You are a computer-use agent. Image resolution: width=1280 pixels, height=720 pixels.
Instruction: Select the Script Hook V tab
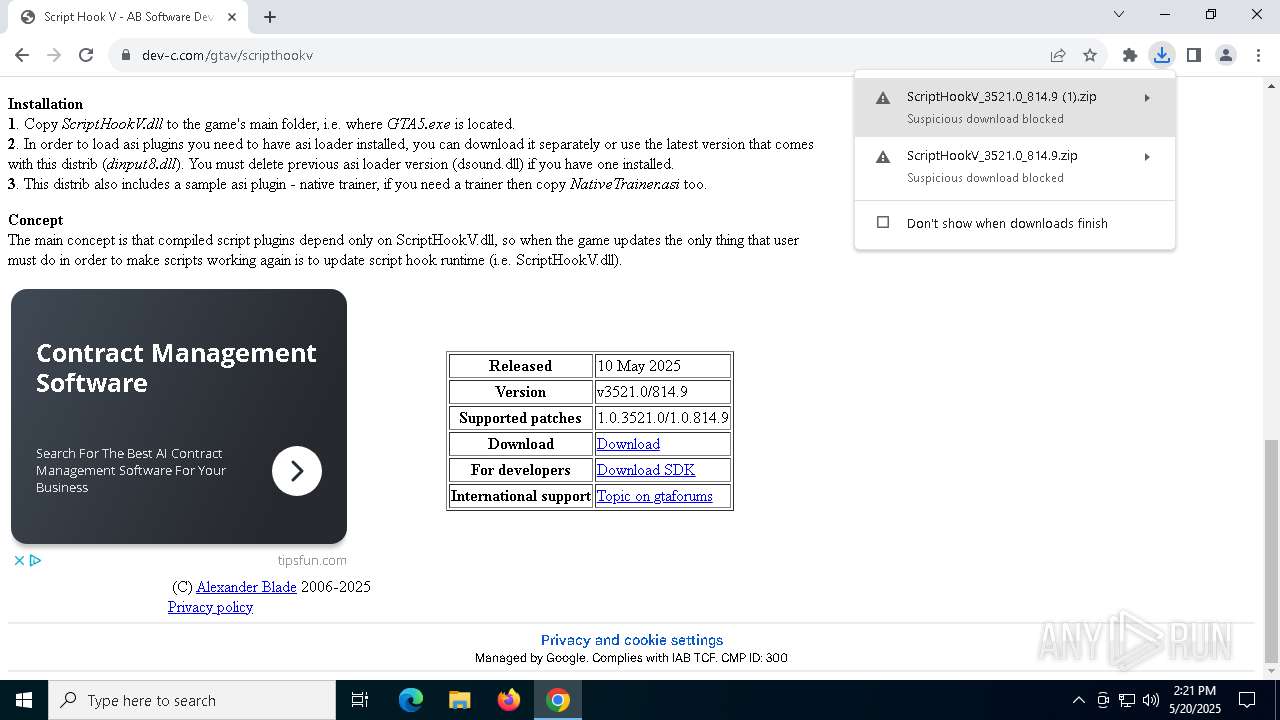click(x=128, y=17)
